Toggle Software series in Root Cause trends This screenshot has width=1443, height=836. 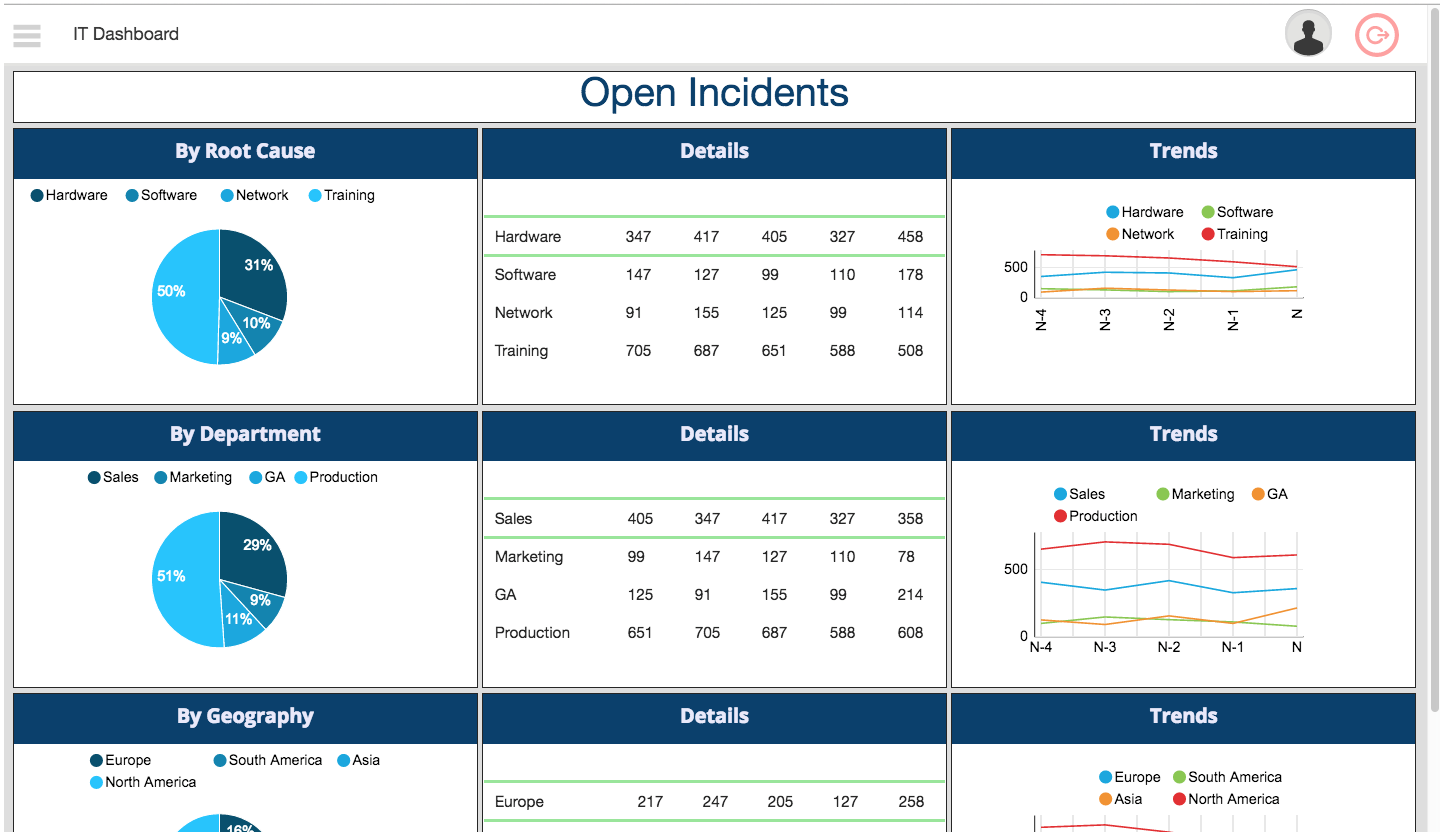1237,212
